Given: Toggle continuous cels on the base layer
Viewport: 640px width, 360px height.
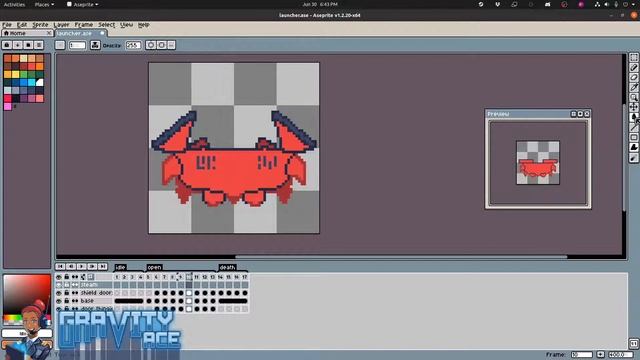Looking at the screenshot, I should (x=75, y=301).
